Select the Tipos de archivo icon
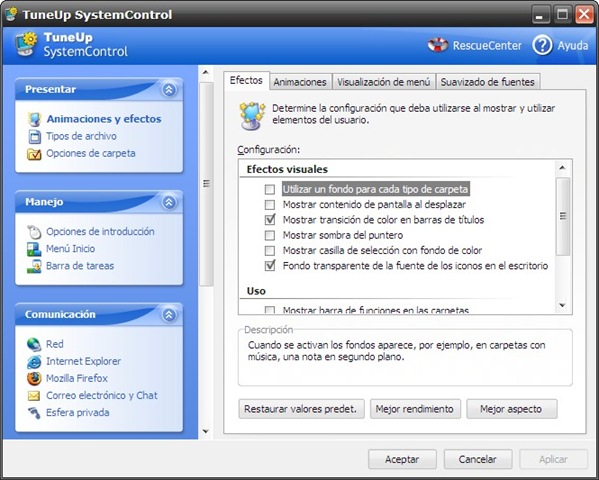The image size is (599, 480). 34,136
